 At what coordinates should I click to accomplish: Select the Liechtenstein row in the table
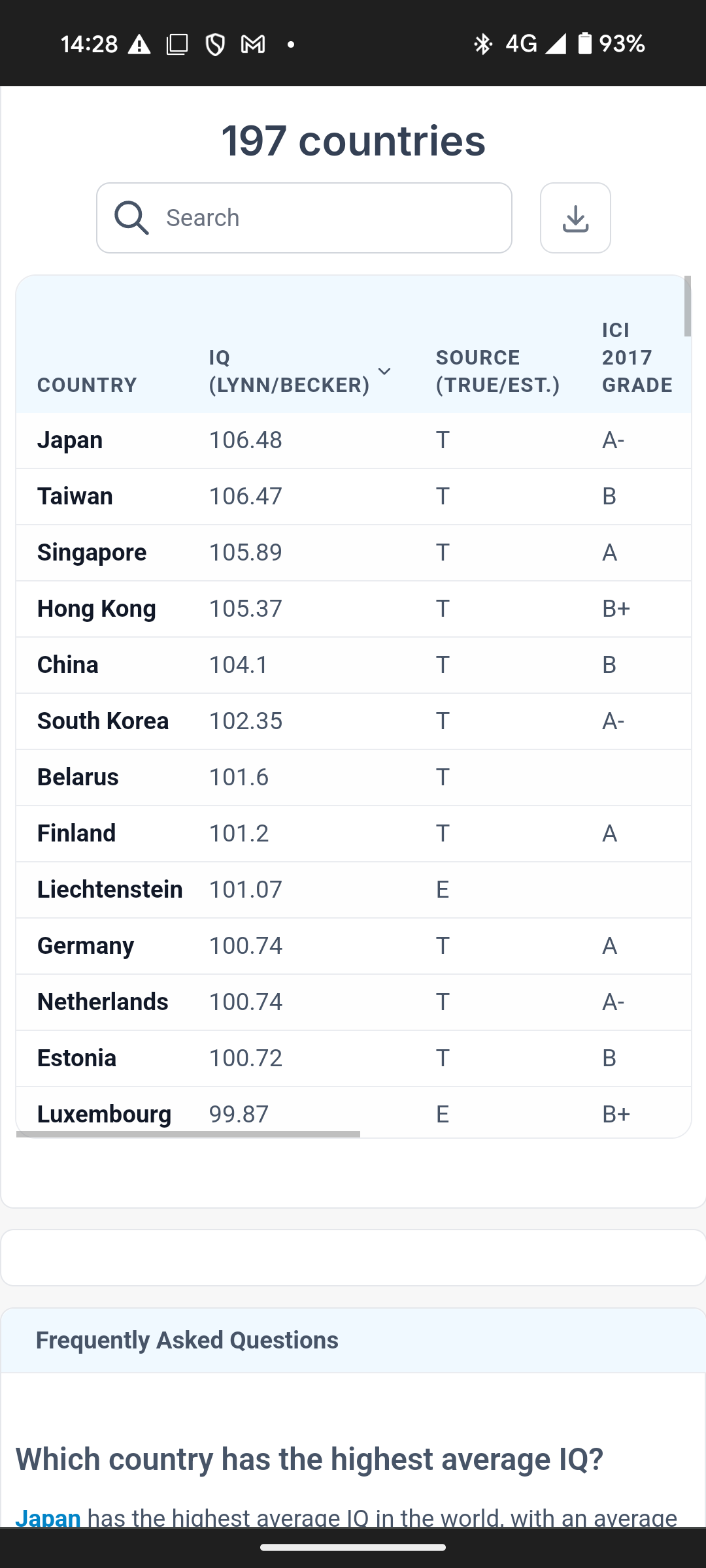(353, 890)
